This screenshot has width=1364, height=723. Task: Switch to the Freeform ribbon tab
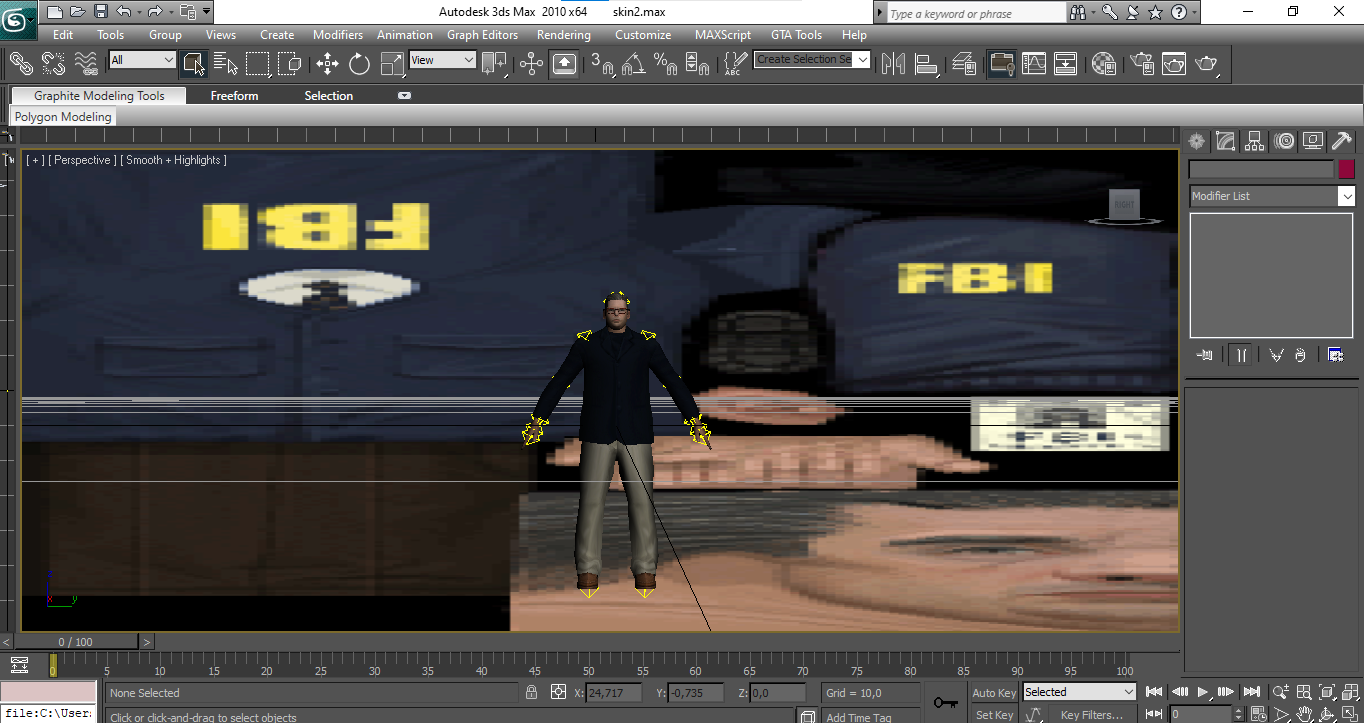[234, 96]
